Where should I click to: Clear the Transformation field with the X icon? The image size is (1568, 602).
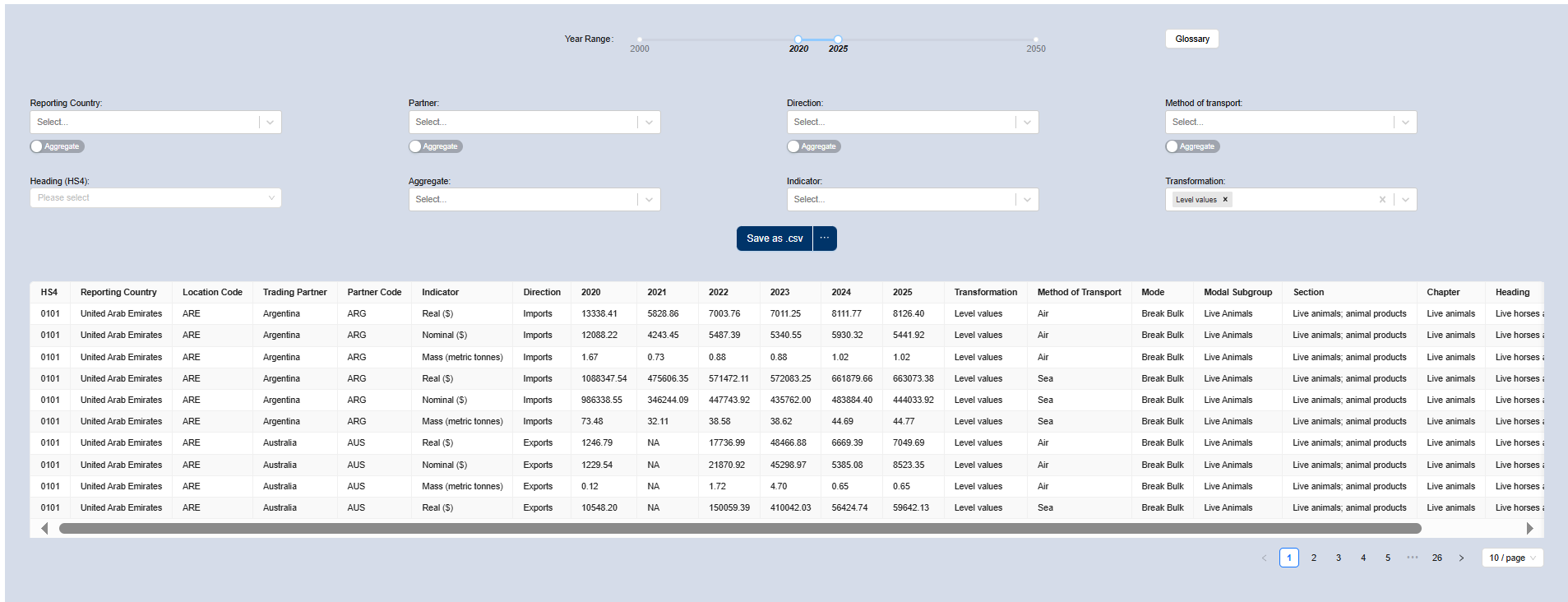pyautogui.click(x=1382, y=200)
